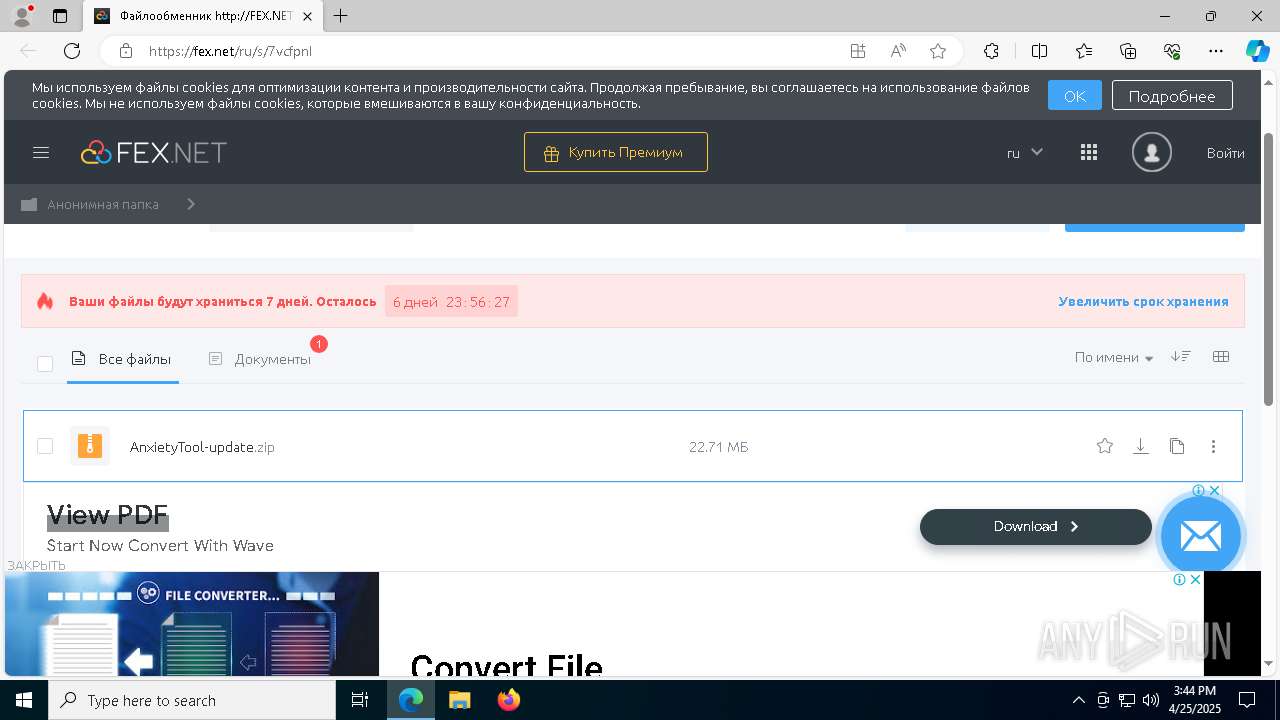1280x720 pixels.
Task: Check the AnxietyTool-update.zip checkbox
Action: (45, 446)
